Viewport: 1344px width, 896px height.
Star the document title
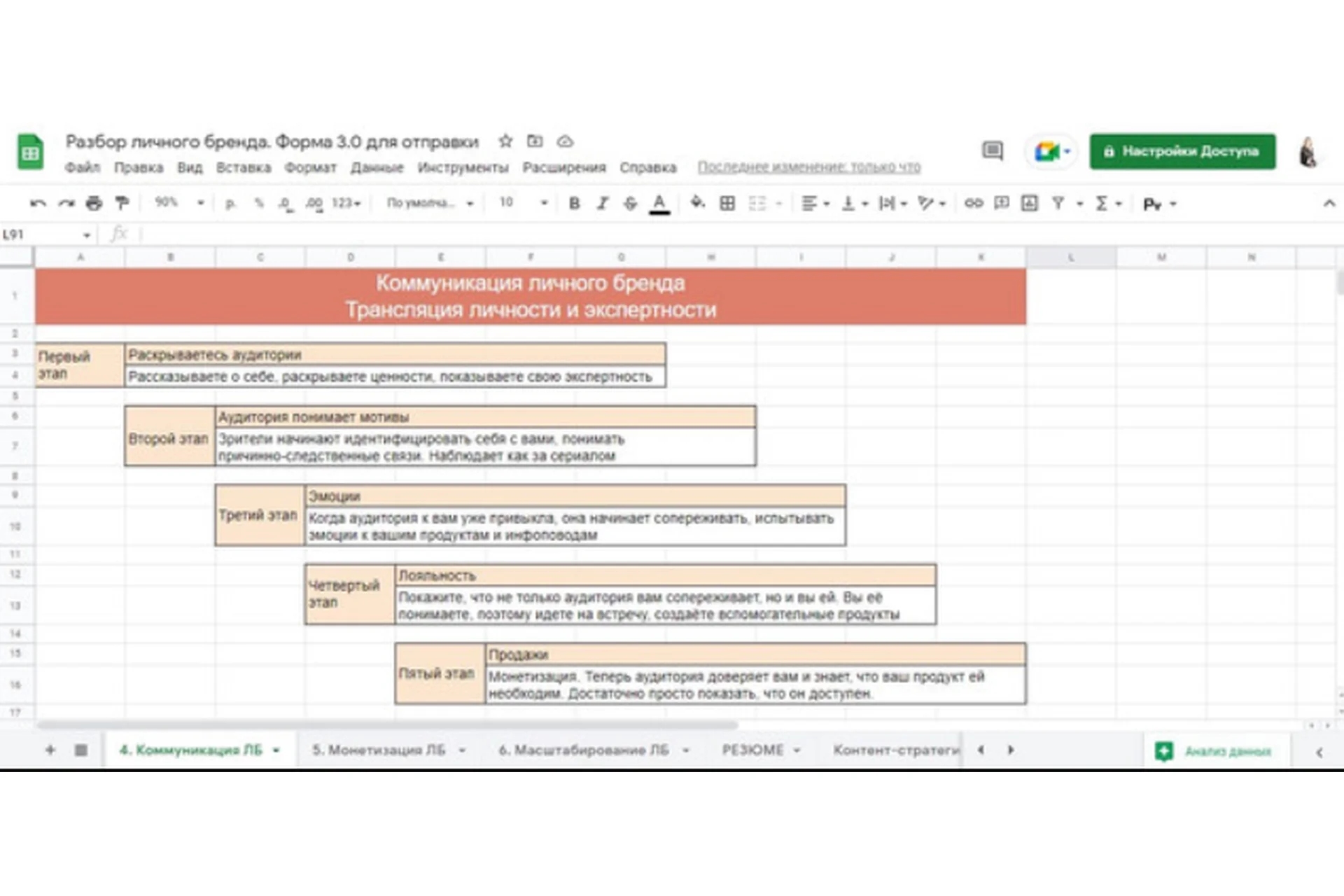click(505, 141)
